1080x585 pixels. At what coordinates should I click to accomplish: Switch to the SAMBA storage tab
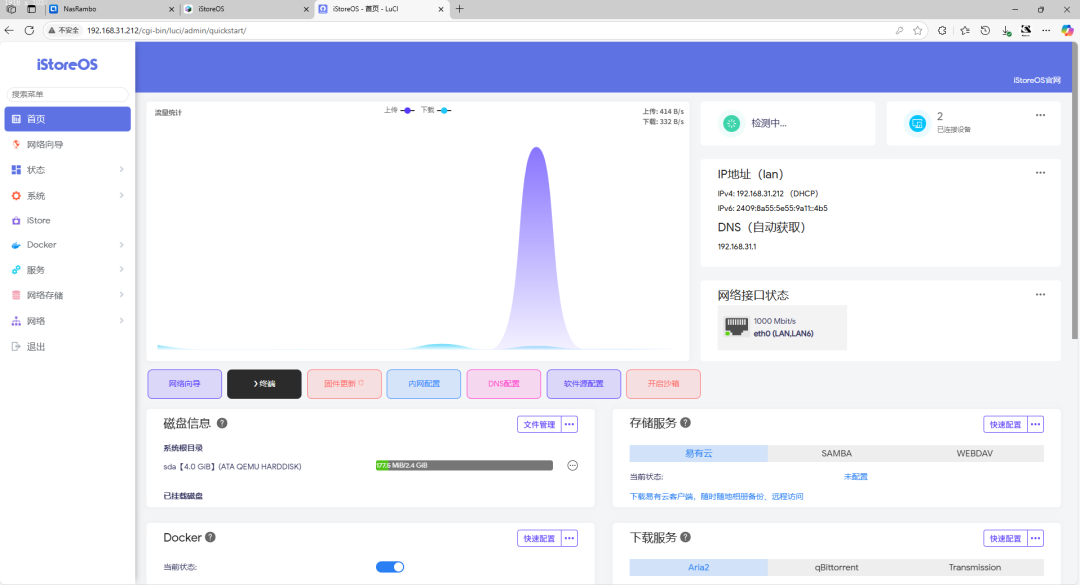point(837,453)
